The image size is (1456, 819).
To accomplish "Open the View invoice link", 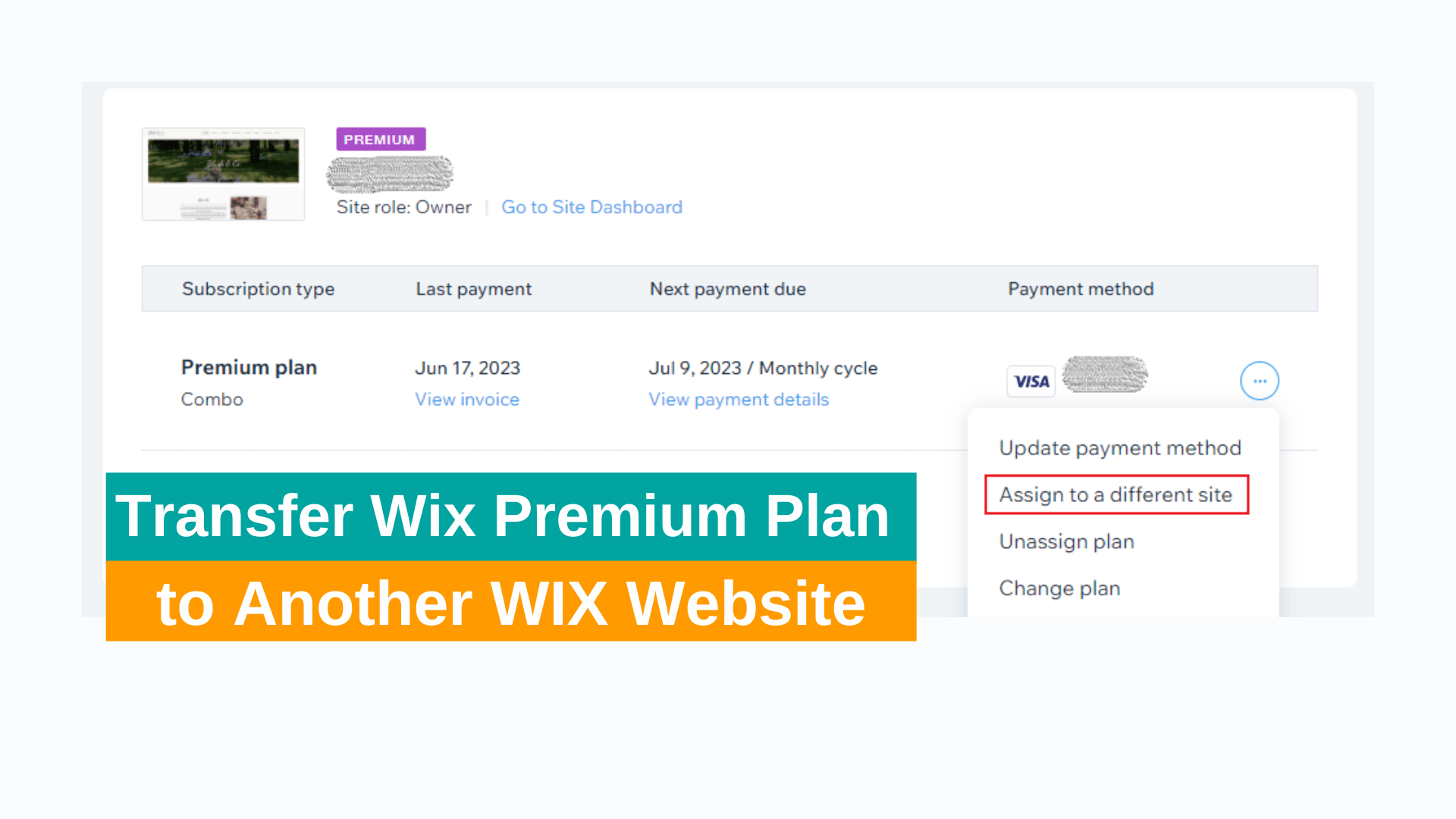I will pos(467,400).
